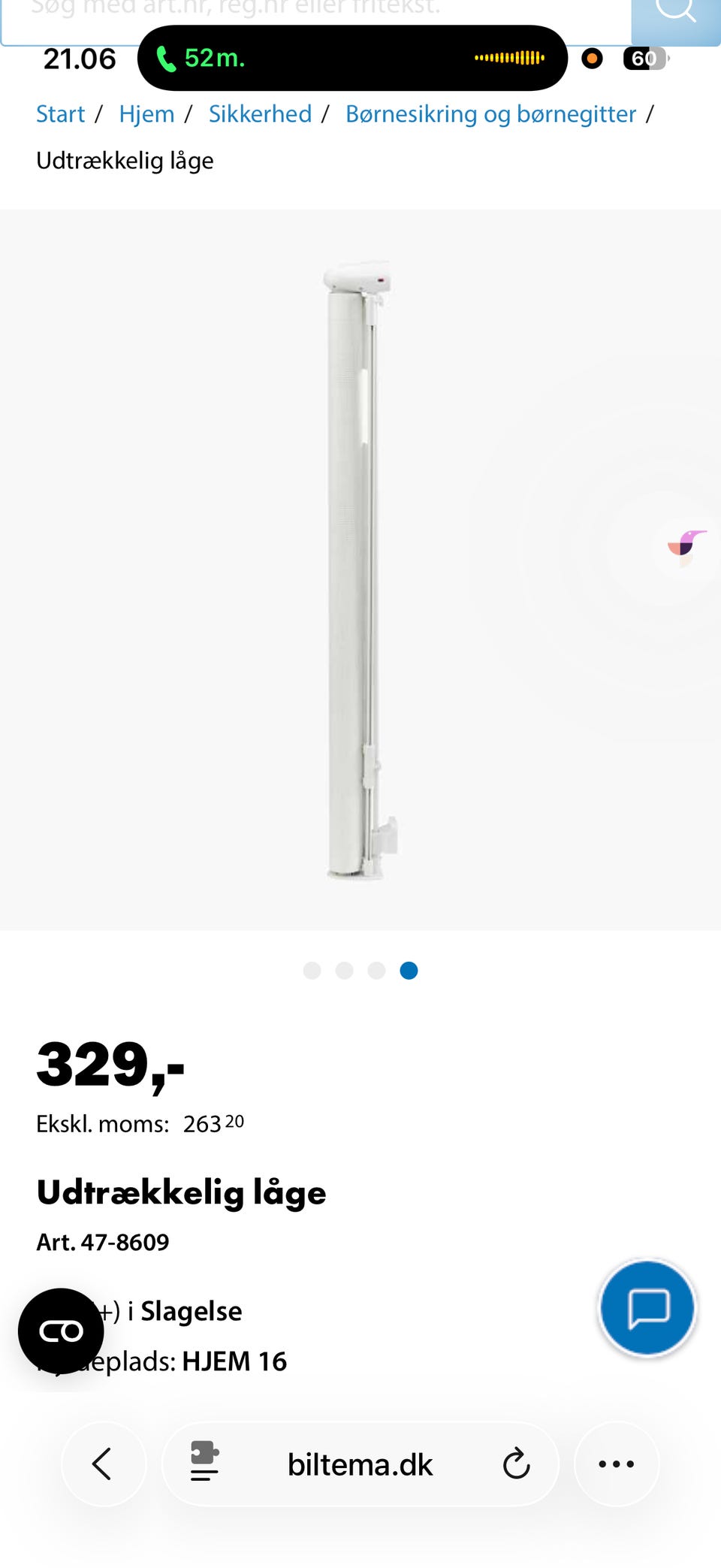The width and height of the screenshot is (721, 1568).
Task: Go back with browser back arrow
Action: [103, 1464]
